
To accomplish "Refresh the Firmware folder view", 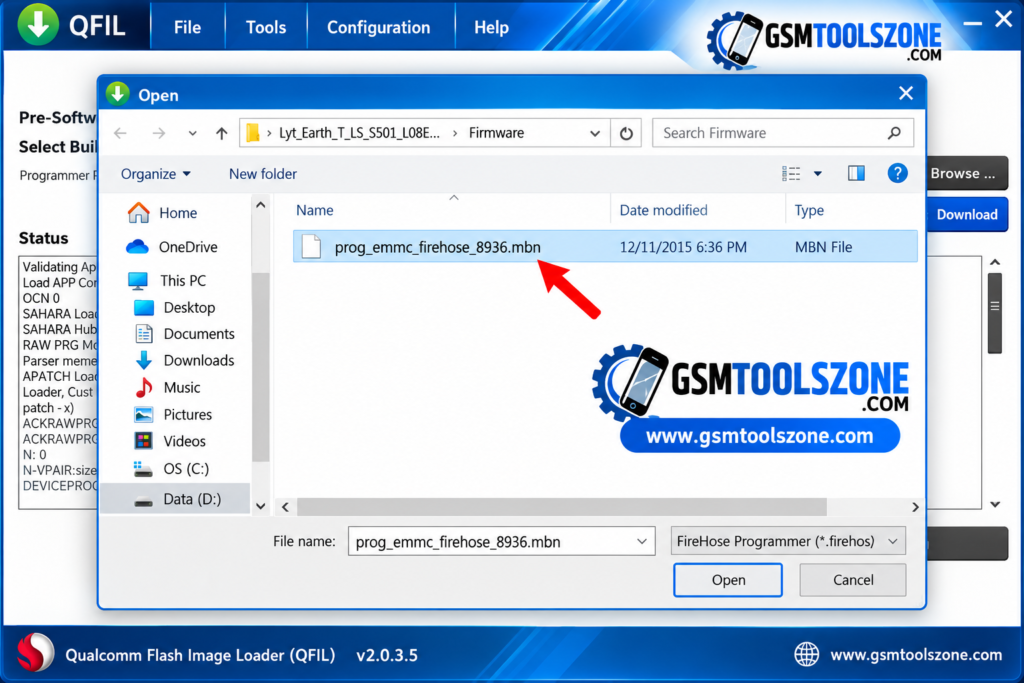I will (626, 133).
